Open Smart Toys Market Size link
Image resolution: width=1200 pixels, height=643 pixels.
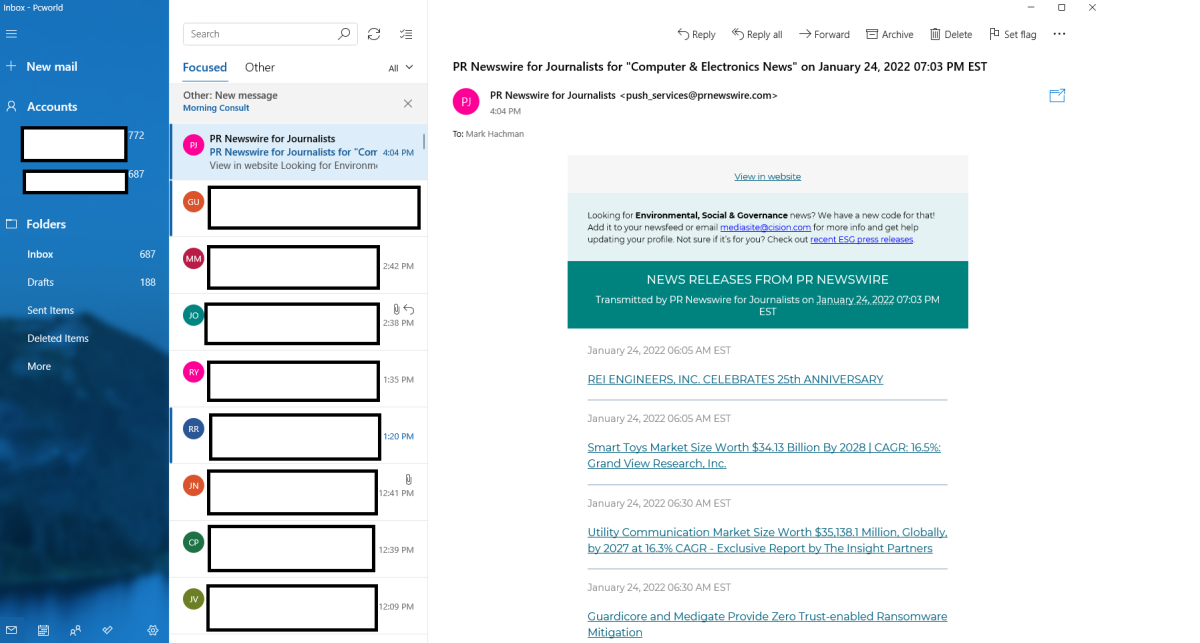coord(764,456)
